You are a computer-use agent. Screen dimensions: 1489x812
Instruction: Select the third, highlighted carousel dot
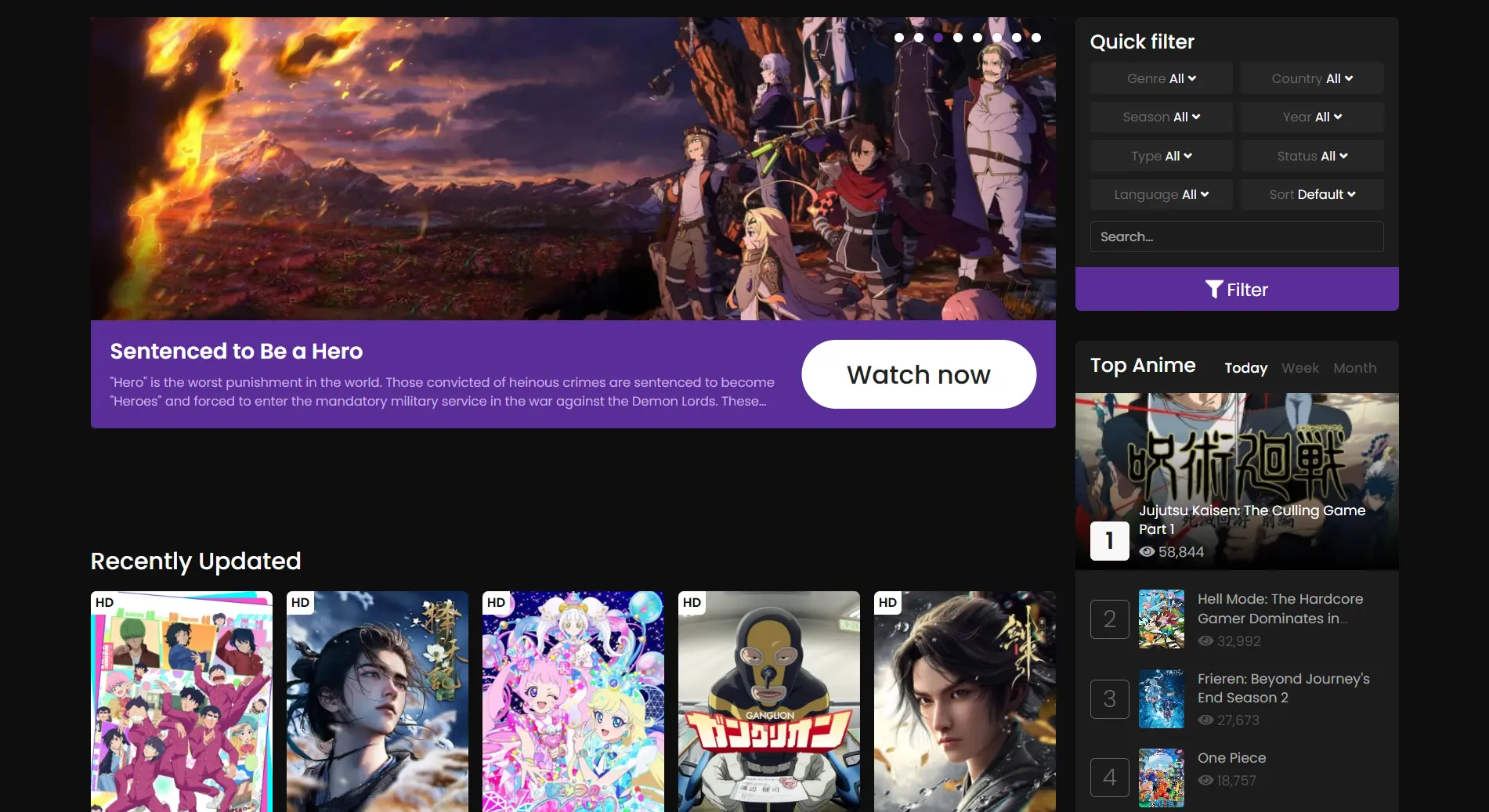coord(938,38)
